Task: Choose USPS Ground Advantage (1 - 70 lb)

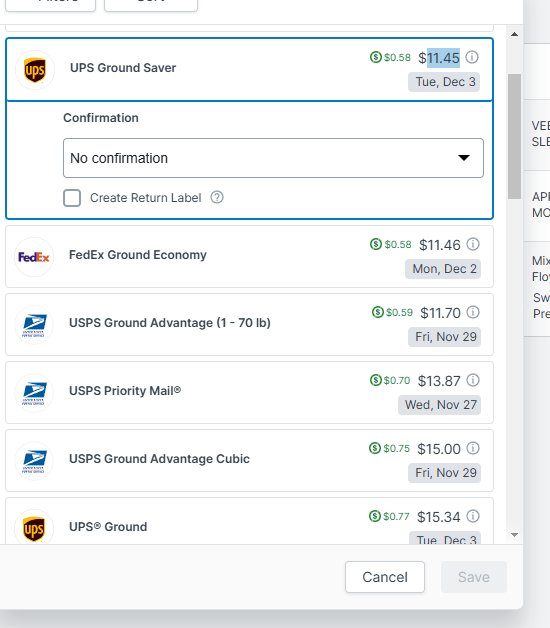Action: (x=249, y=324)
